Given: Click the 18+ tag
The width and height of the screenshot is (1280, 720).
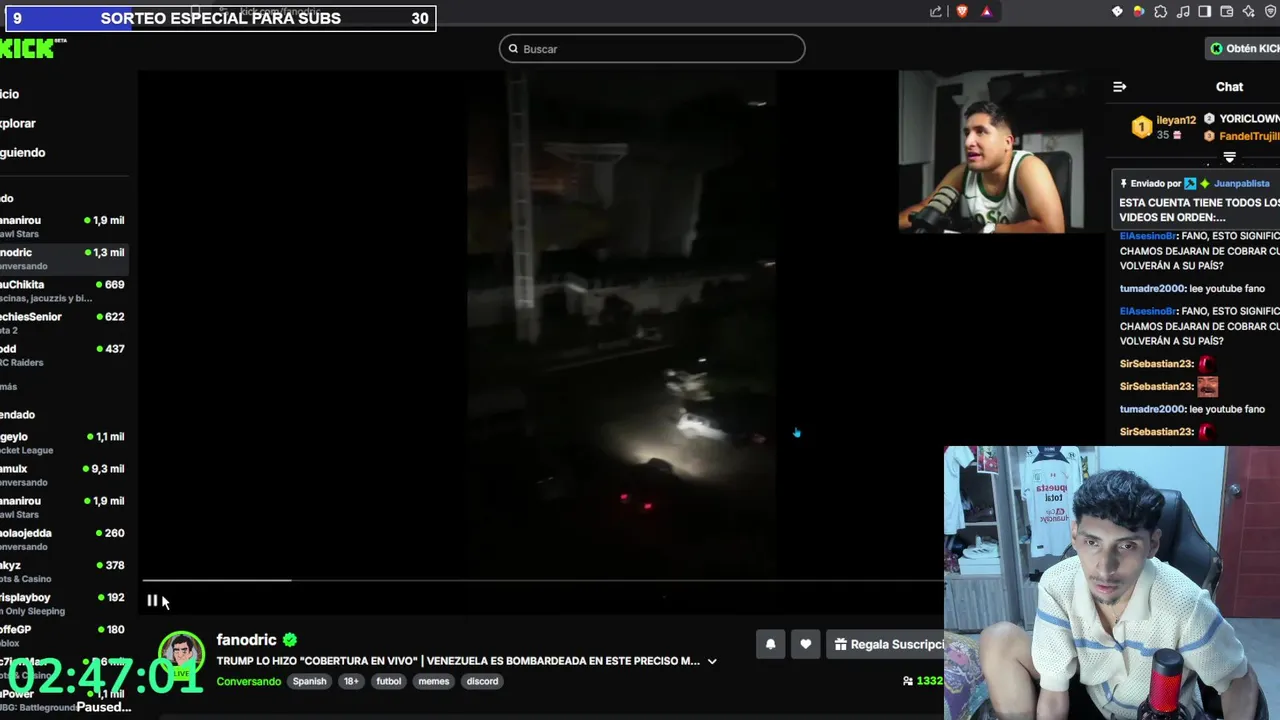Looking at the screenshot, I should click(351, 681).
